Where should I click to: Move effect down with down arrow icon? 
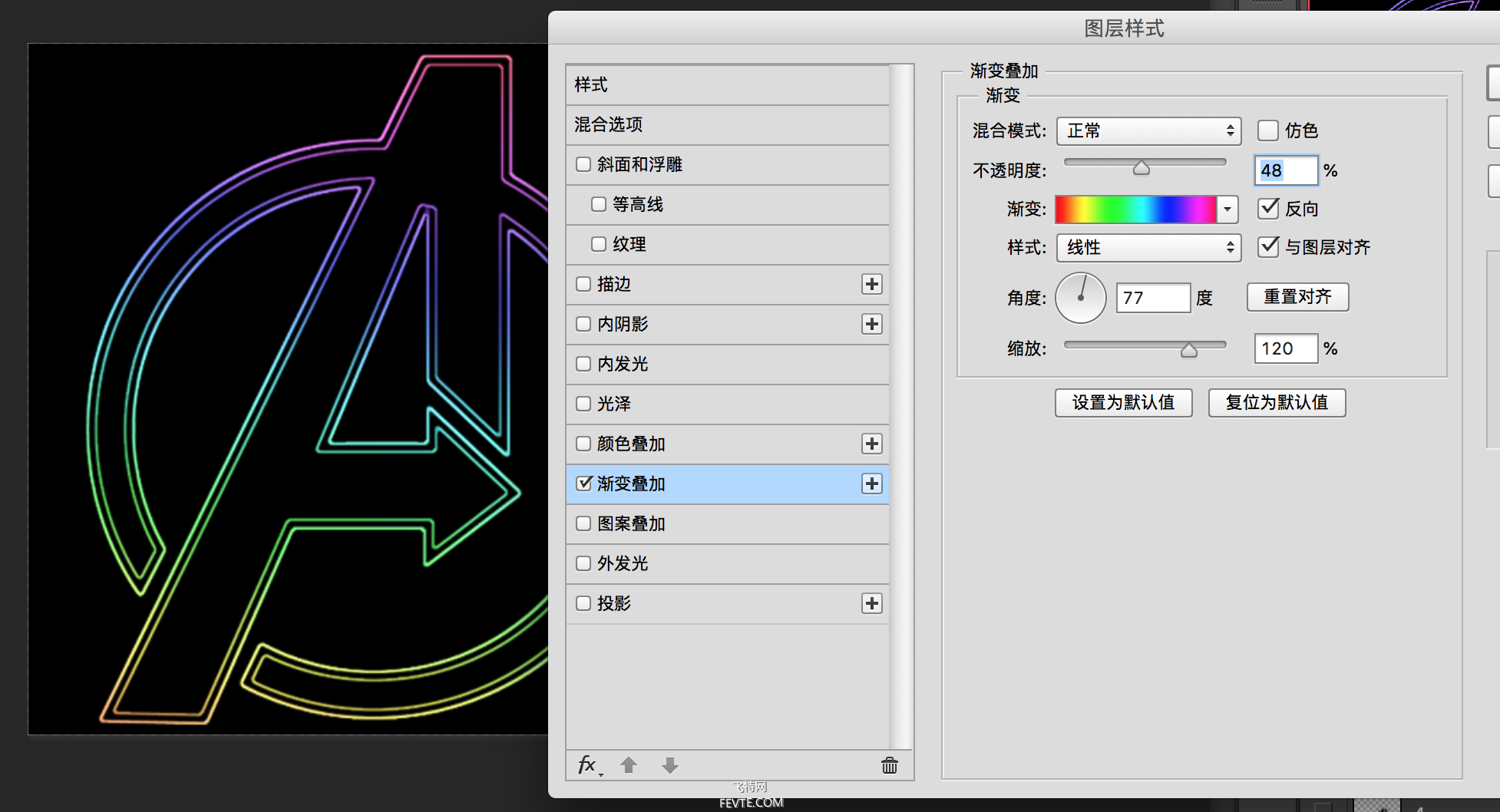pos(670,765)
